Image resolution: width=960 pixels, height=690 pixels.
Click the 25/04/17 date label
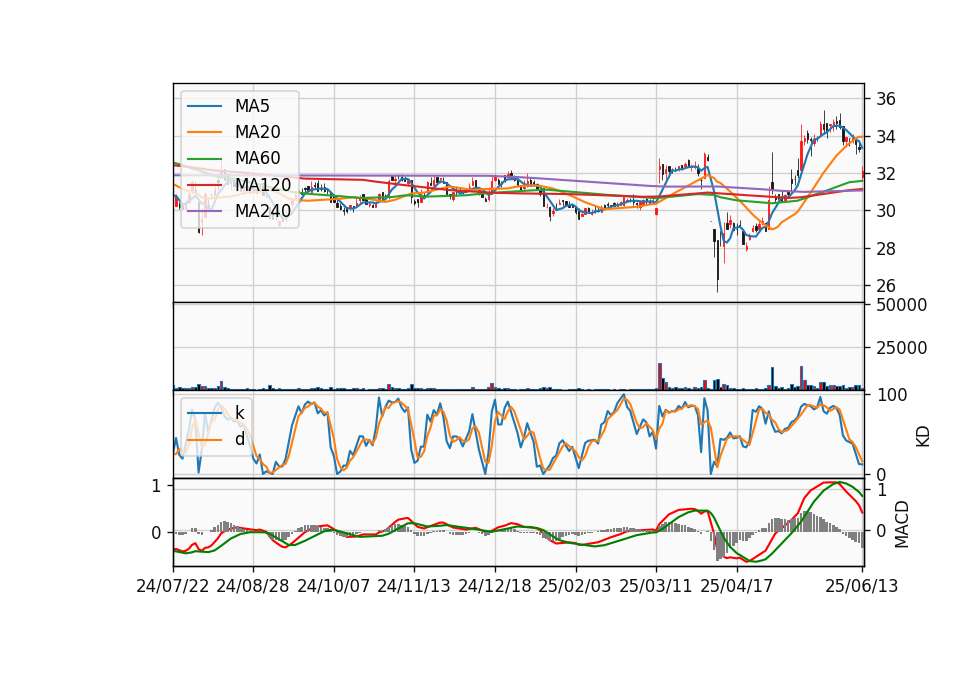click(x=737, y=586)
